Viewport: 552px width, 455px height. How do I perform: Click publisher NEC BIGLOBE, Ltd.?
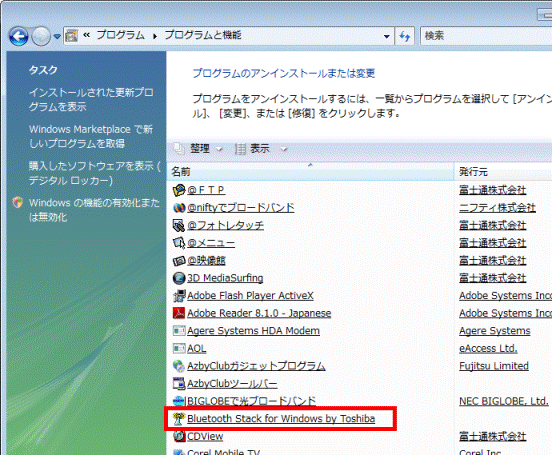click(504, 401)
